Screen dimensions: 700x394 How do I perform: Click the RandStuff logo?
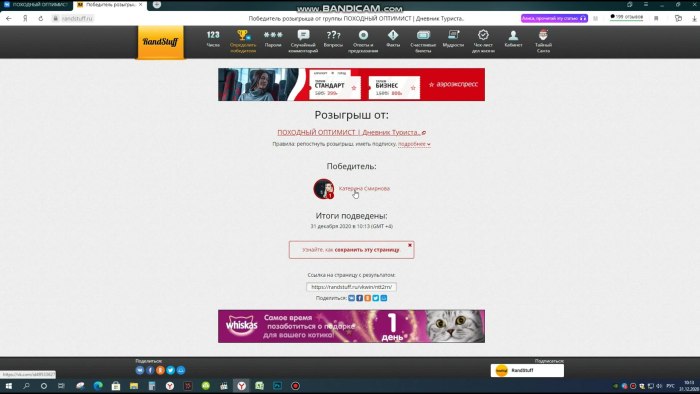[160, 42]
